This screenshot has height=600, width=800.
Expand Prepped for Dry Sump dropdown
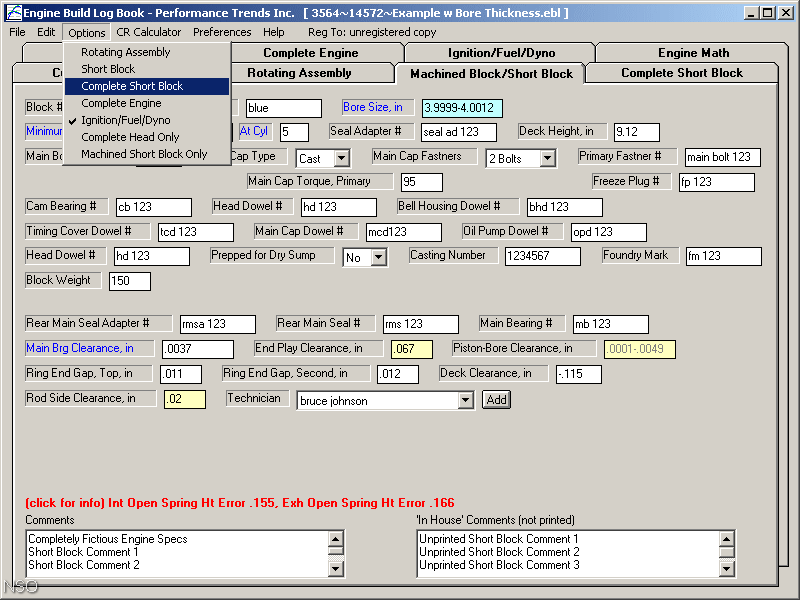click(x=378, y=258)
